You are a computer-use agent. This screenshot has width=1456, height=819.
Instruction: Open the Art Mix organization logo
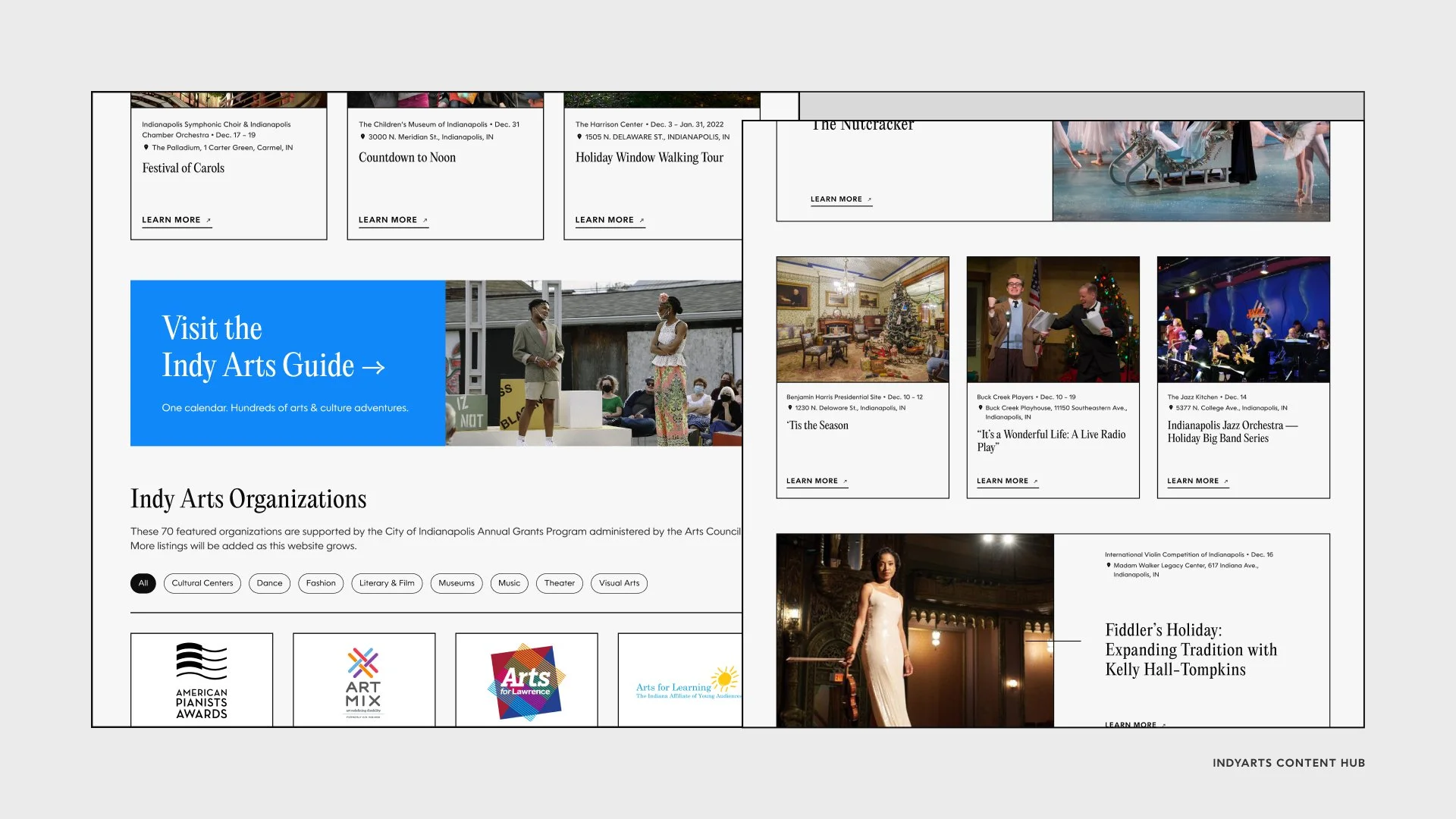363,680
